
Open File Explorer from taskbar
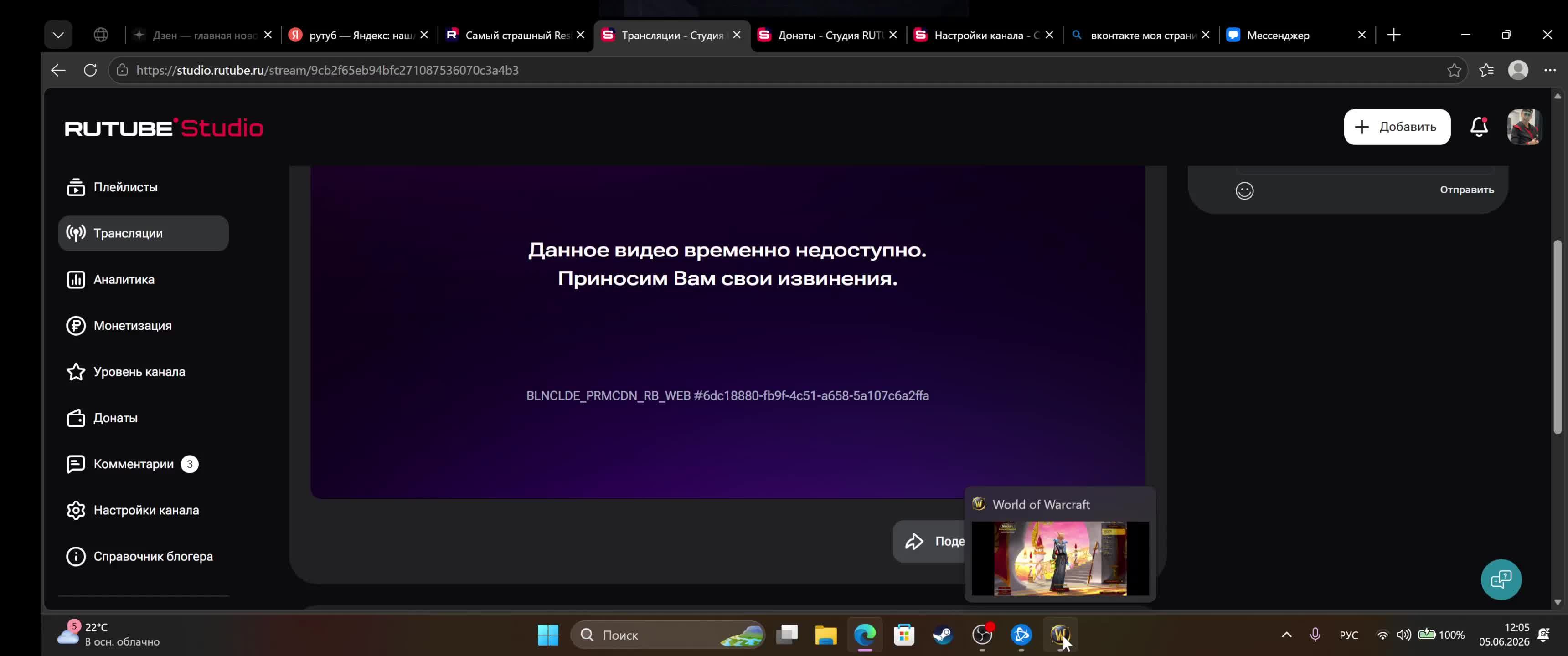[825, 635]
